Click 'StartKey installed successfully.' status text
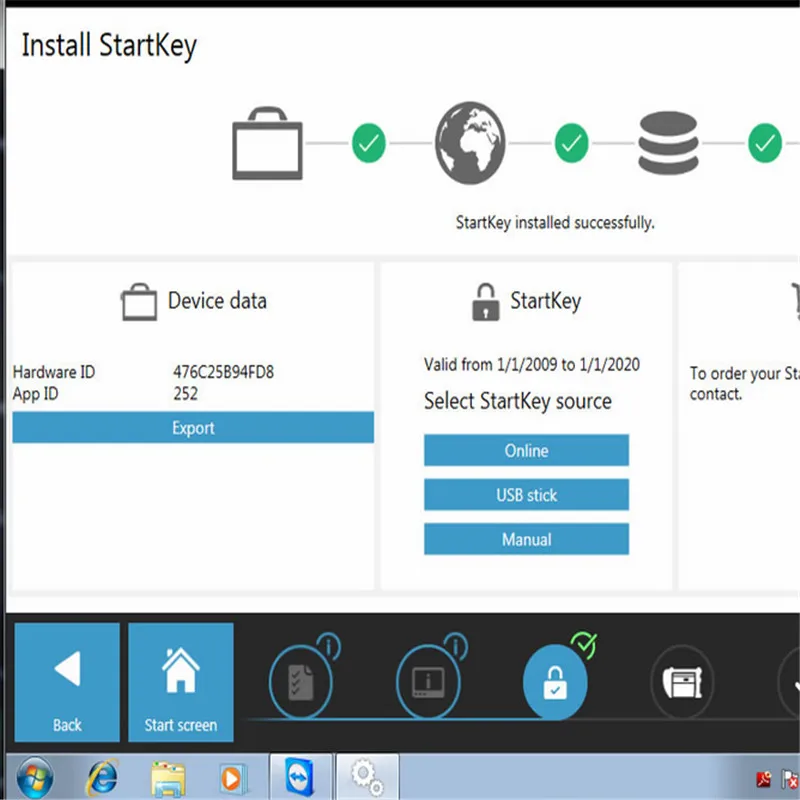The width and height of the screenshot is (800, 800). click(x=555, y=223)
